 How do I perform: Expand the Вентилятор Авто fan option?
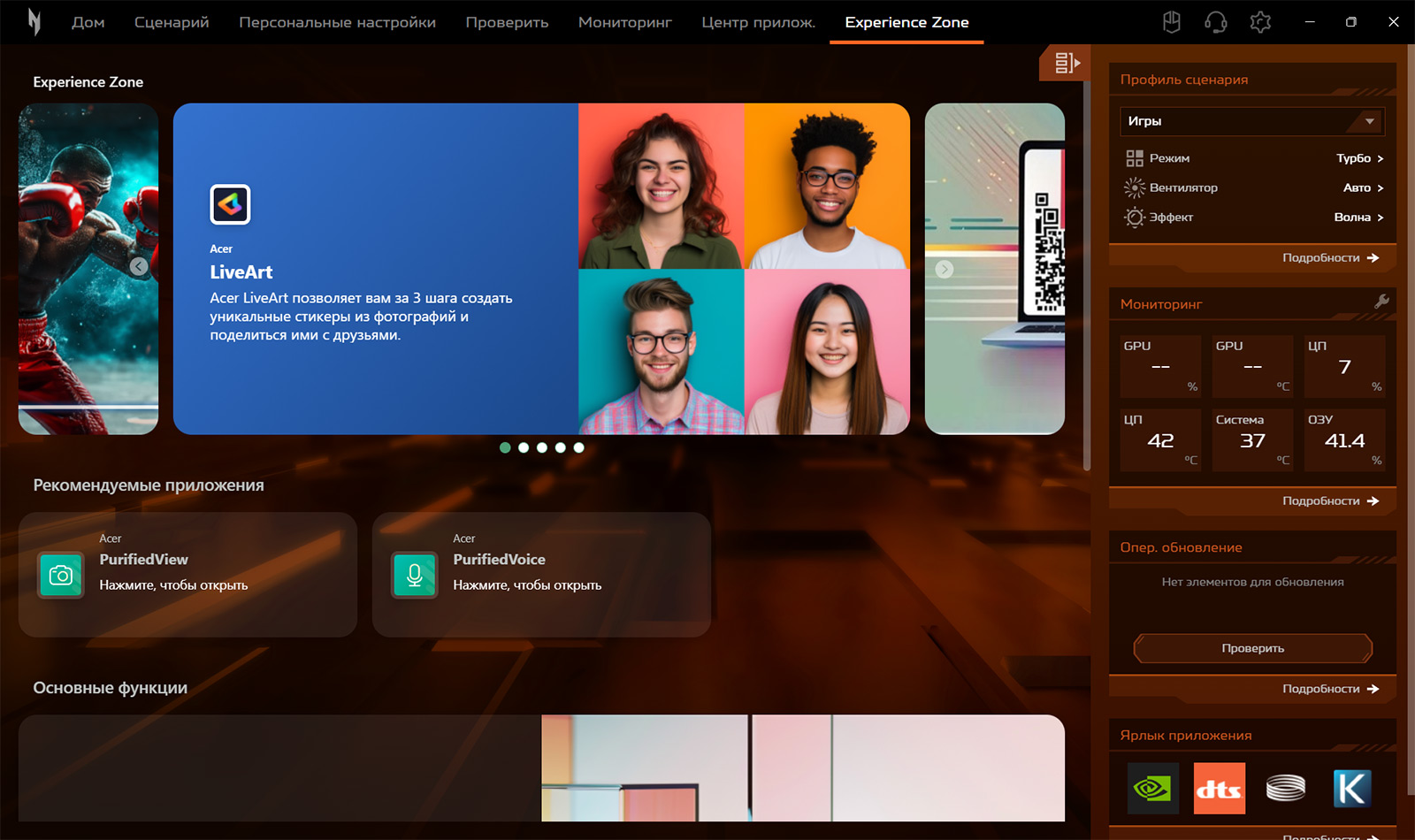(x=1363, y=187)
